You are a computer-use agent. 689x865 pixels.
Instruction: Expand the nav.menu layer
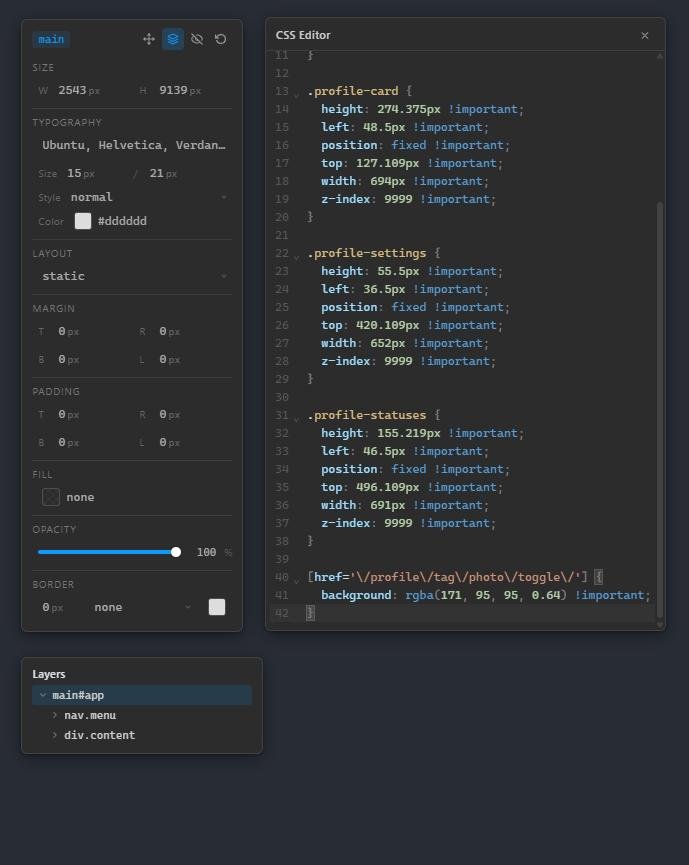click(x=55, y=715)
